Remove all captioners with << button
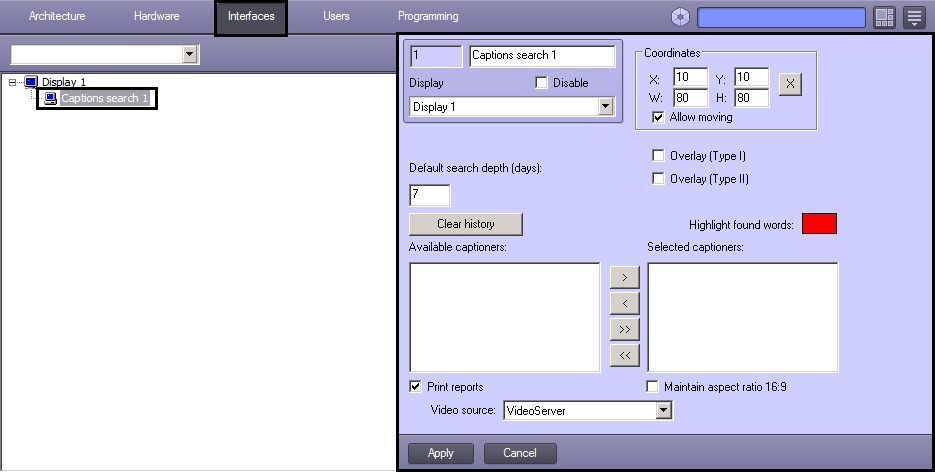 pyautogui.click(x=624, y=355)
